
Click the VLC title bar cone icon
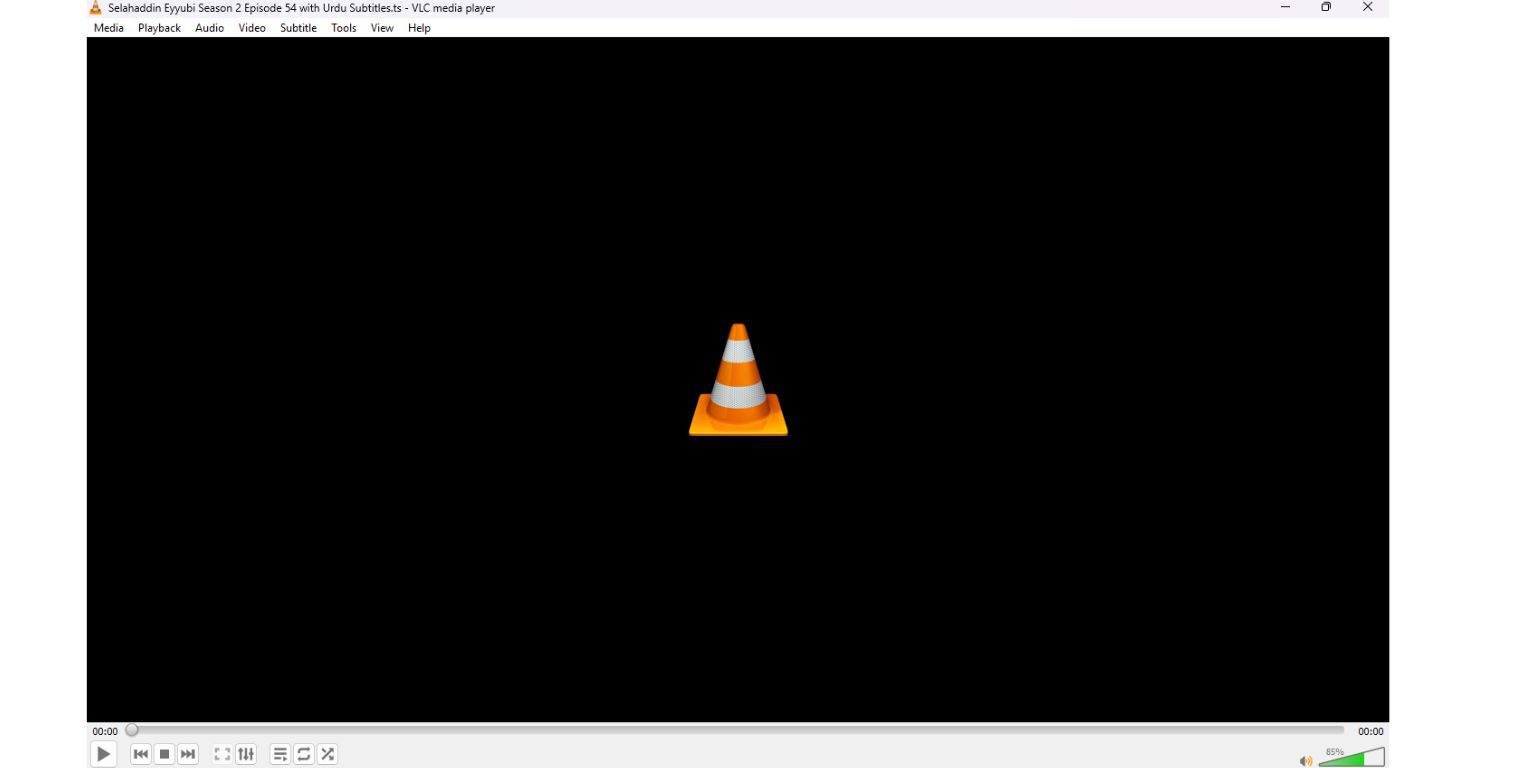click(96, 8)
